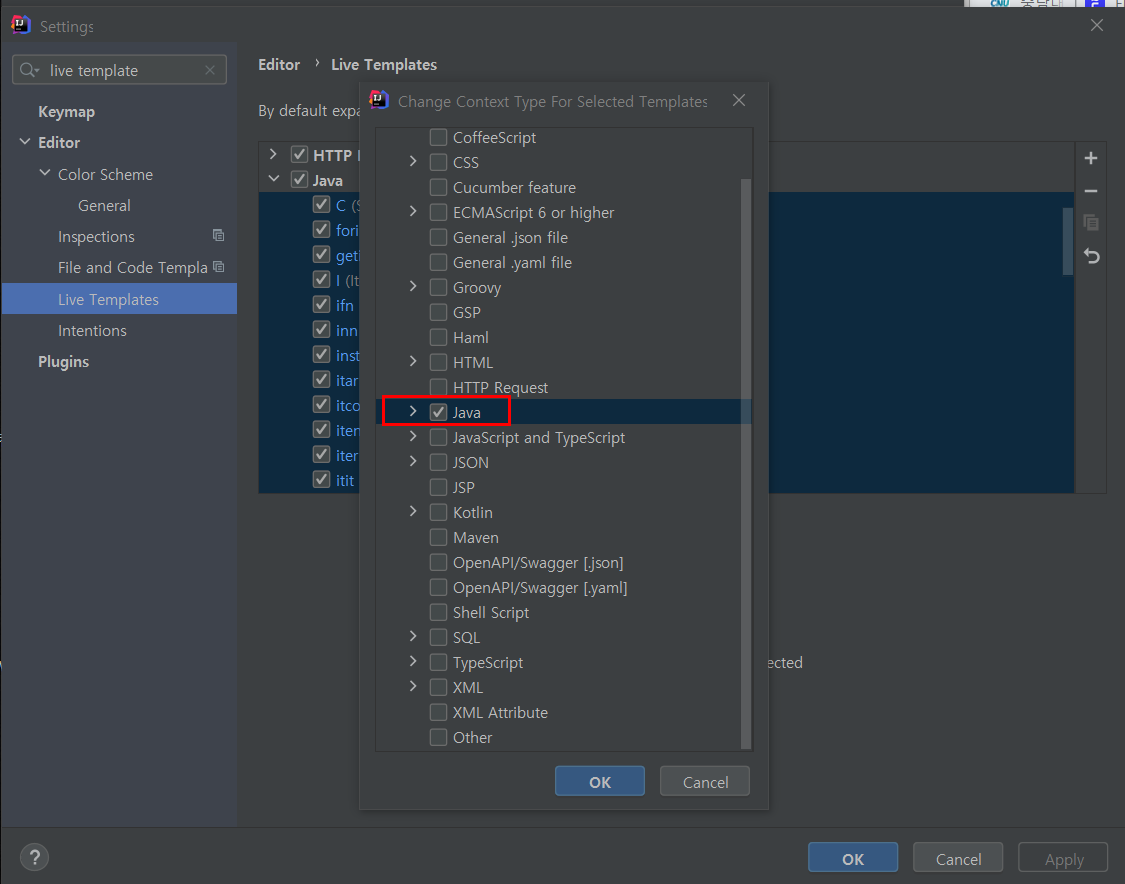
Task: Expand the Kotlin context node
Action: click(413, 512)
